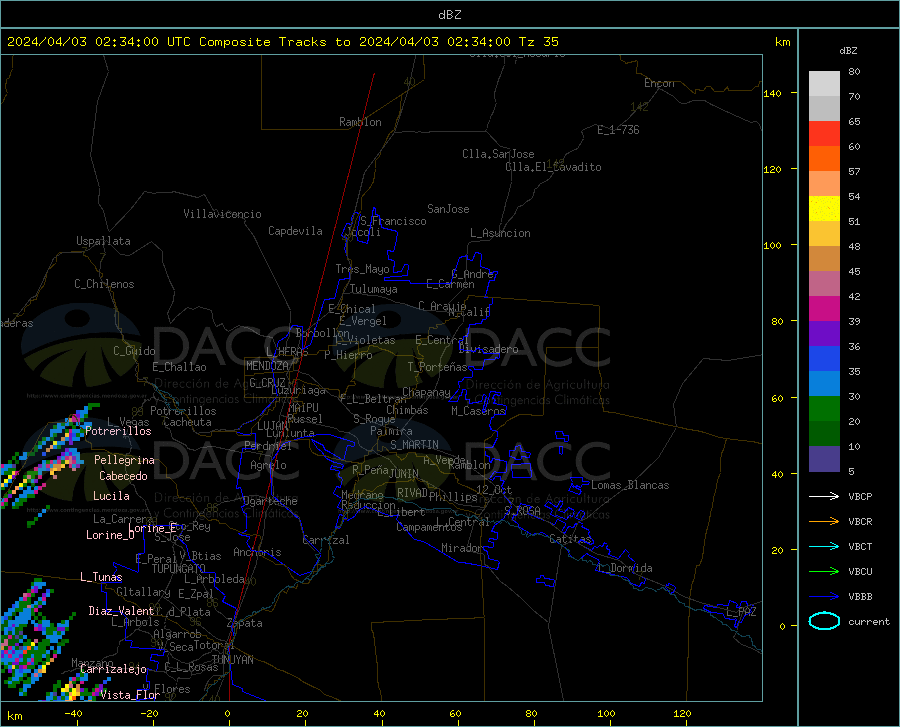This screenshot has height=727, width=900.
Task: Click the Anchoris map label
Action: pyautogui.click(x=257, y=553)
